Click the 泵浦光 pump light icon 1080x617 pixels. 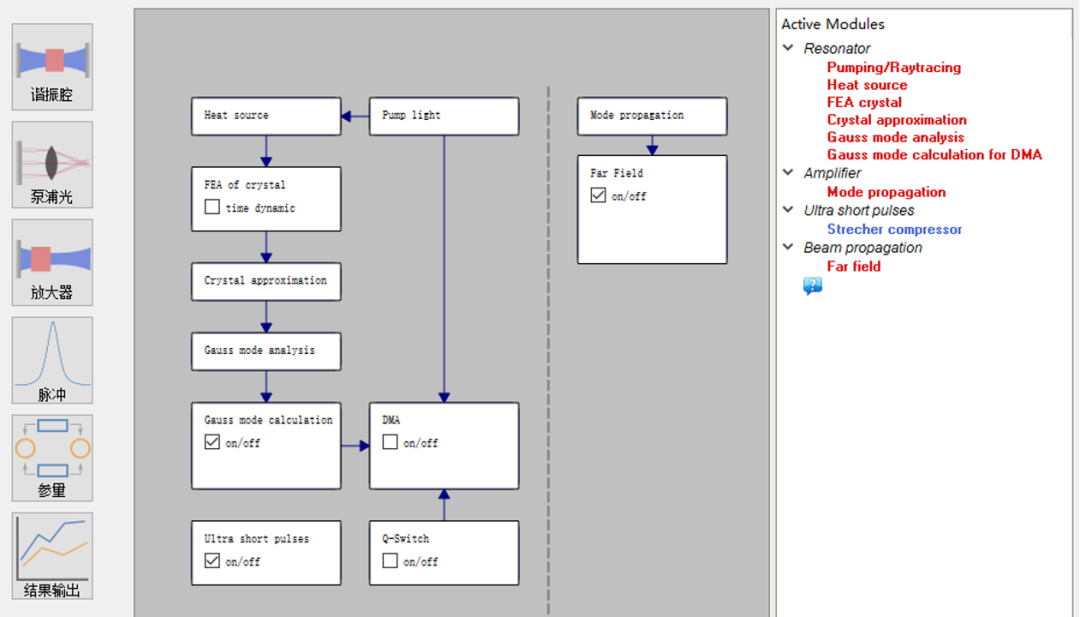coord(53,164)
